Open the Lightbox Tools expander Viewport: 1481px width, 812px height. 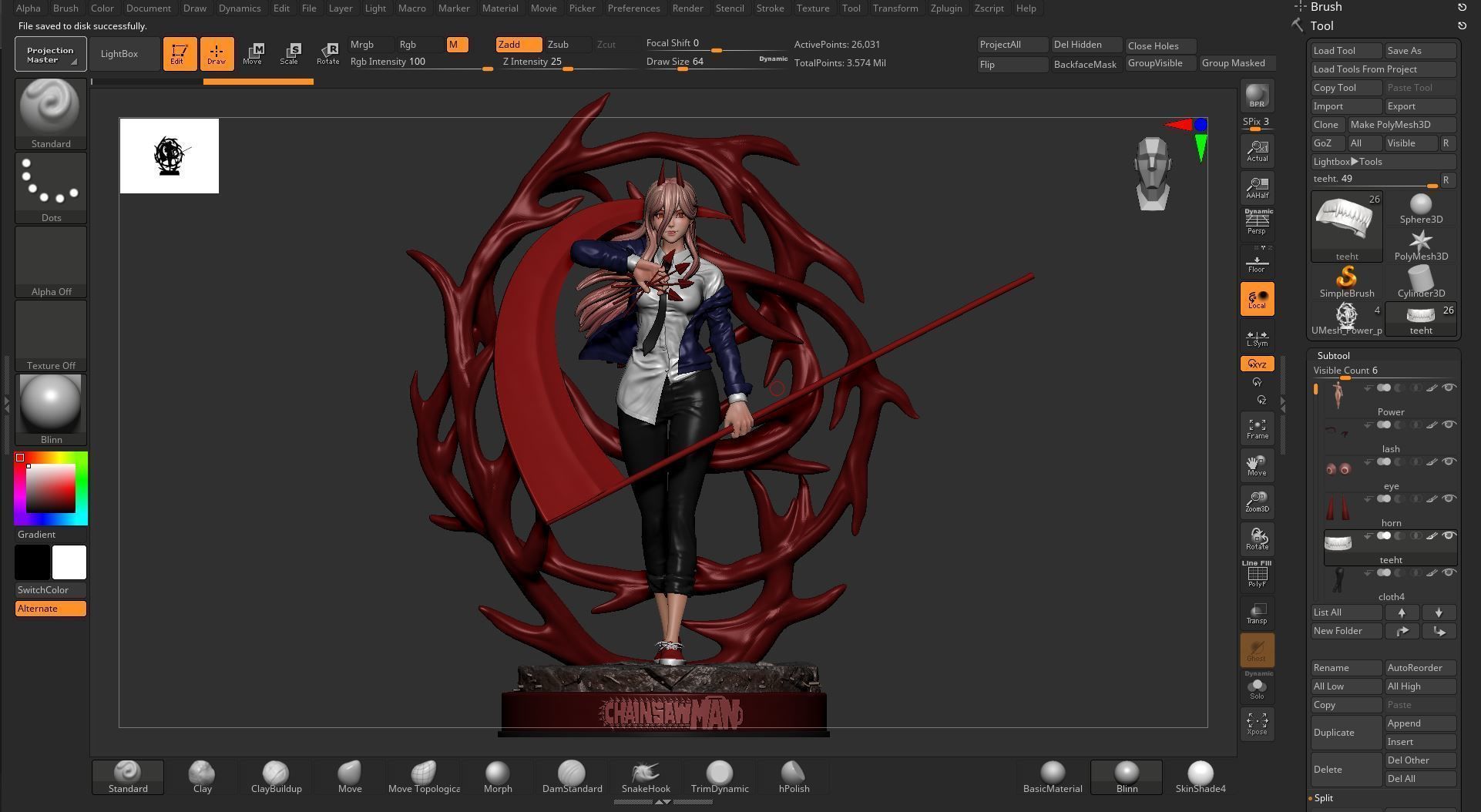(x=1383, y=162)
